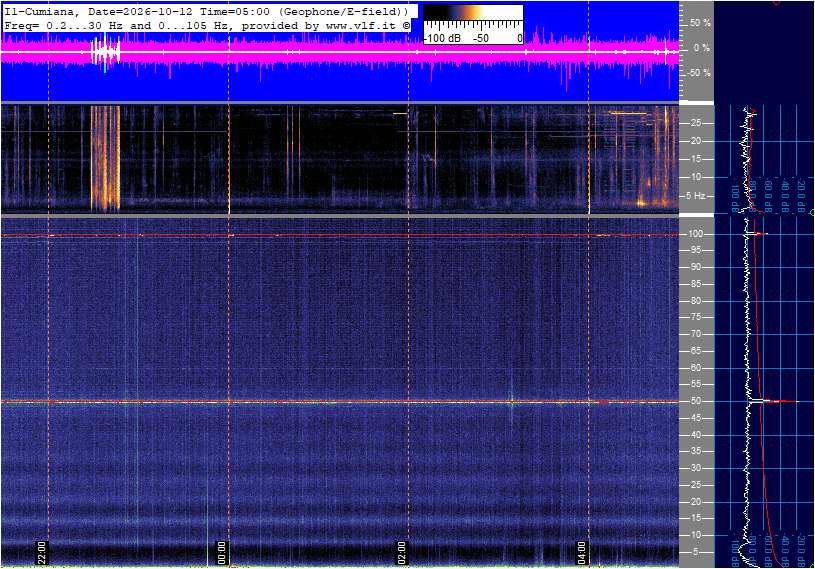Click the www.vlf.it text in header
Viewport: 815px width, 569px height.
tap(363, 25)
